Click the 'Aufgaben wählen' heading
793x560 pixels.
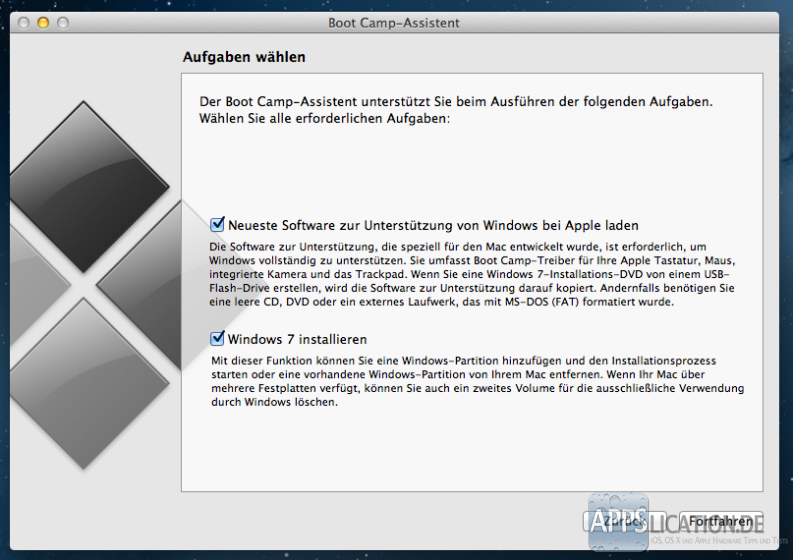(244, 57)
